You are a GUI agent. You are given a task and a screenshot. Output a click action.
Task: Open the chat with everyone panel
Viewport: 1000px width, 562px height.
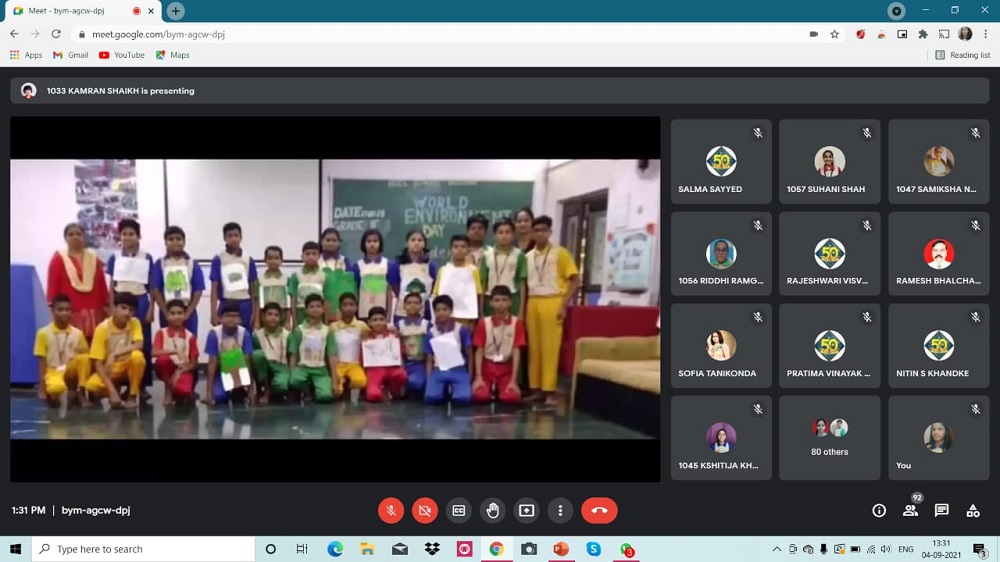coord(941,510)
